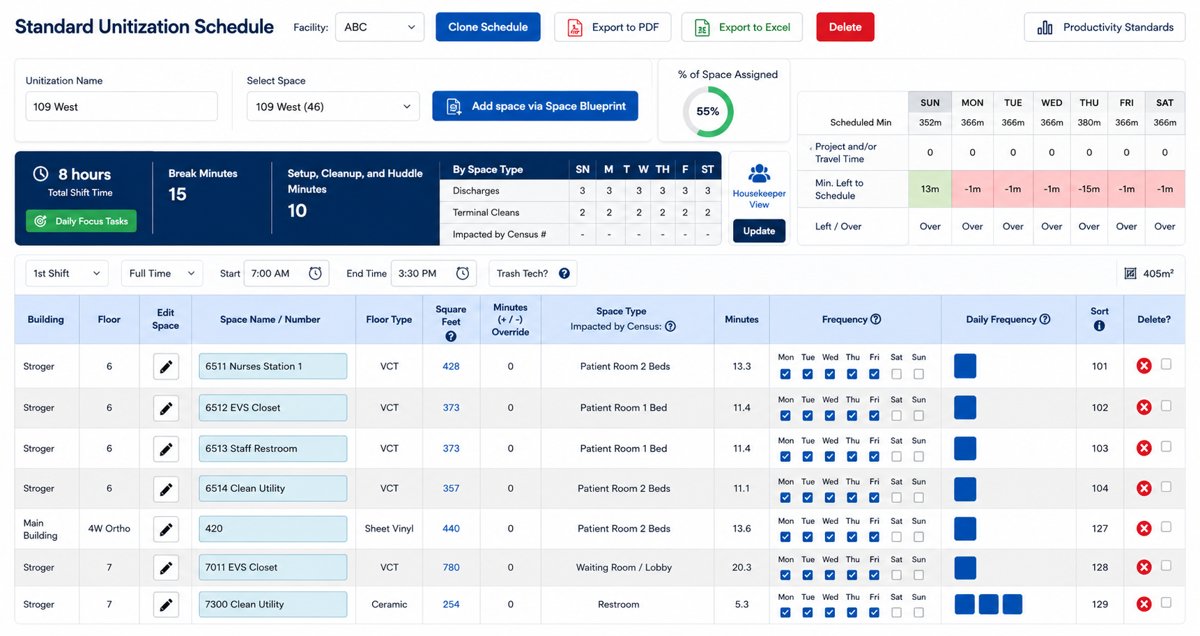Viewport: 1200px width, 636px height.
Task: Open Full Time dropdown
Action: point(162,273)
